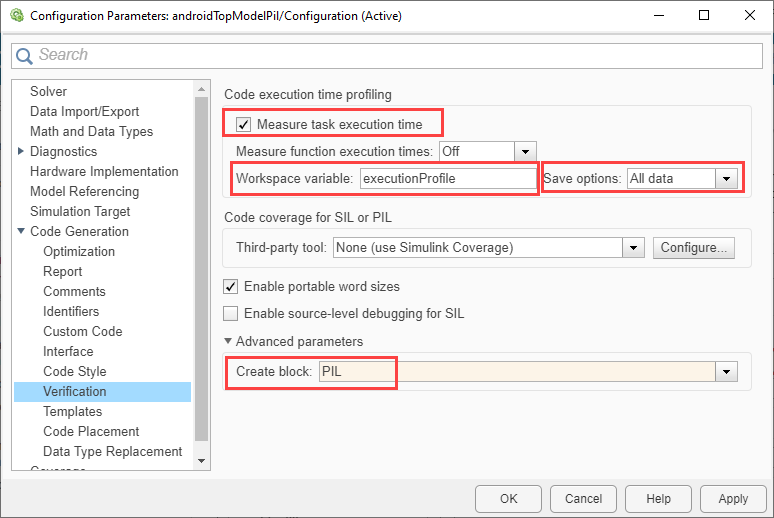Image resolution: width=774 pixels, height=518 pixels.
Task: Open the Create block dropdown arrow
Action: (727, 372)
